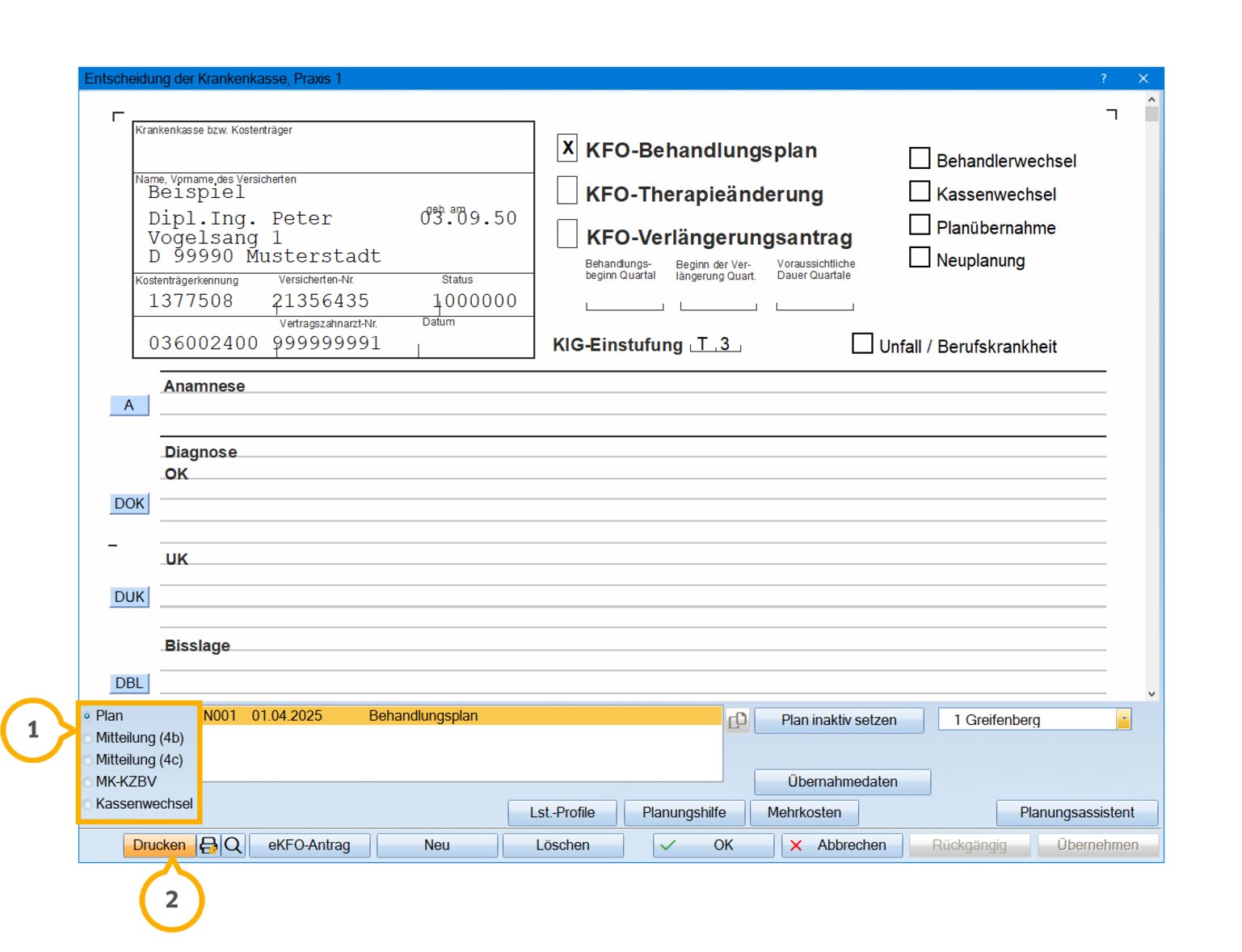The height and width of the screenshot is (952, 1242).
Task: Open the eKFO-Antrag button
Action: [309, 845]
